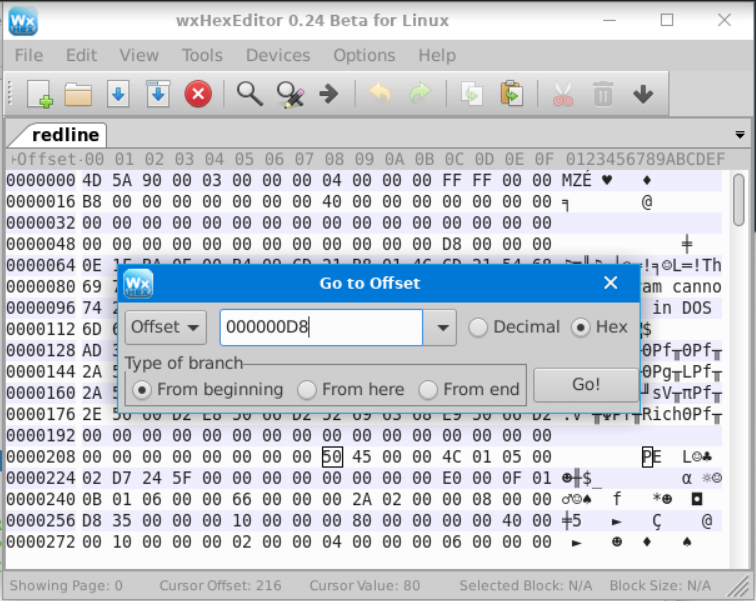Click the selected hex byte 50 at offset 216

coord(332,457)
